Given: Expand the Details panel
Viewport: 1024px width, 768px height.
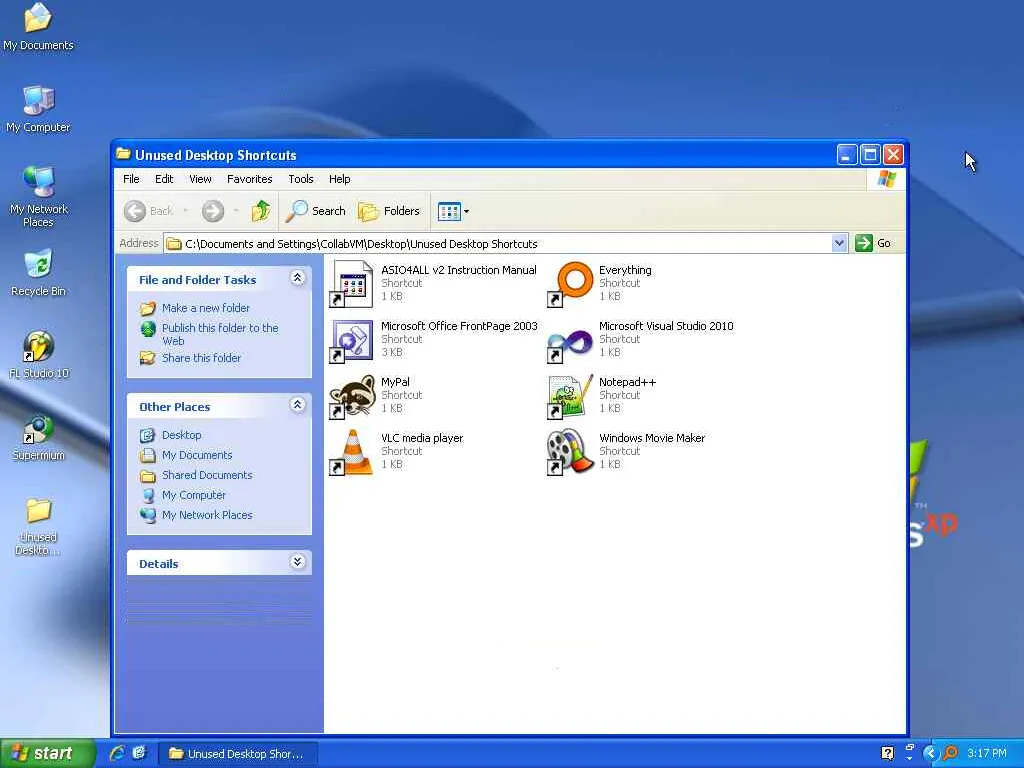Looking at the screenshot, I should [x=297, y=562].
